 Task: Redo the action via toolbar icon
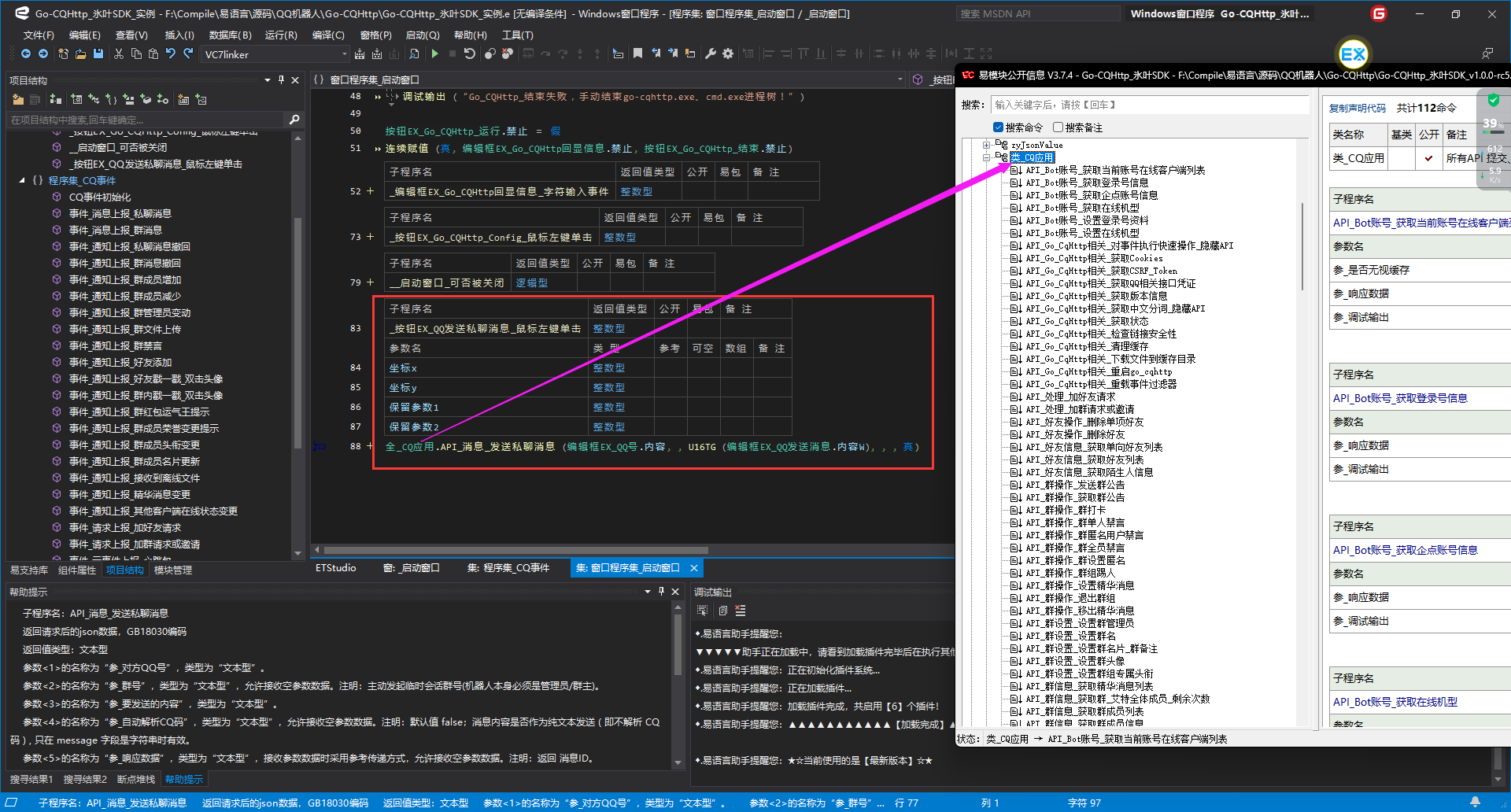point(188,54)
